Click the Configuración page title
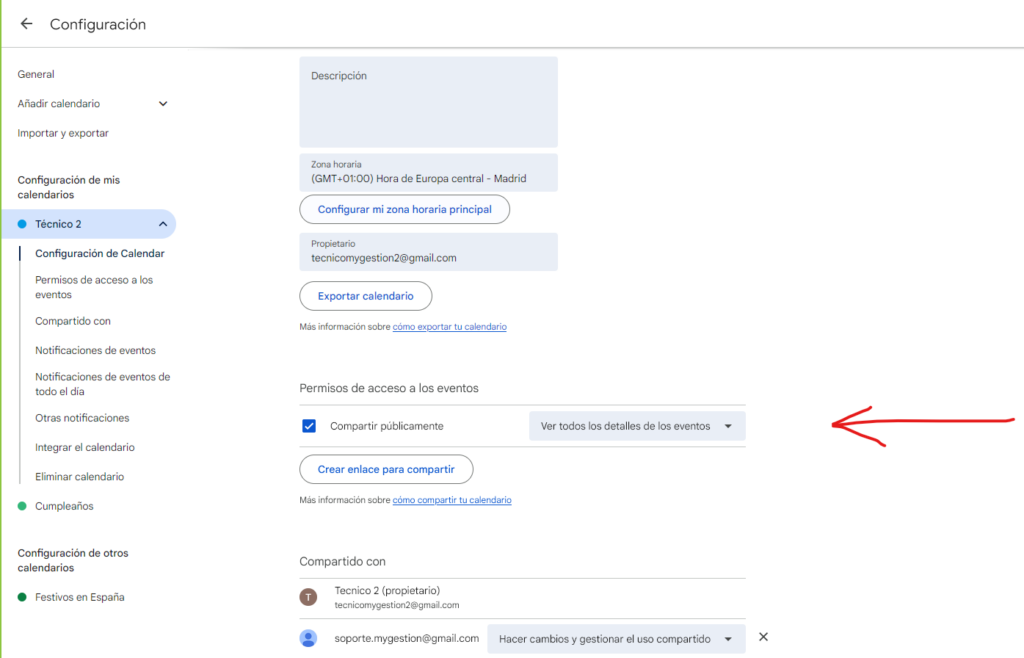Viewport: 1024px width, 658px height. coord(98,24)
